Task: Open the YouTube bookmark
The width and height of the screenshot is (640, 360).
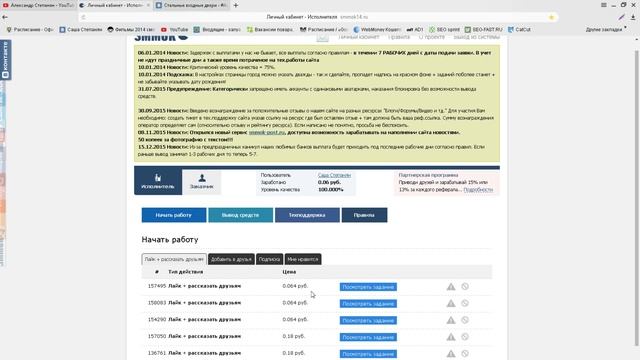Action: click(x=175, y=29)
